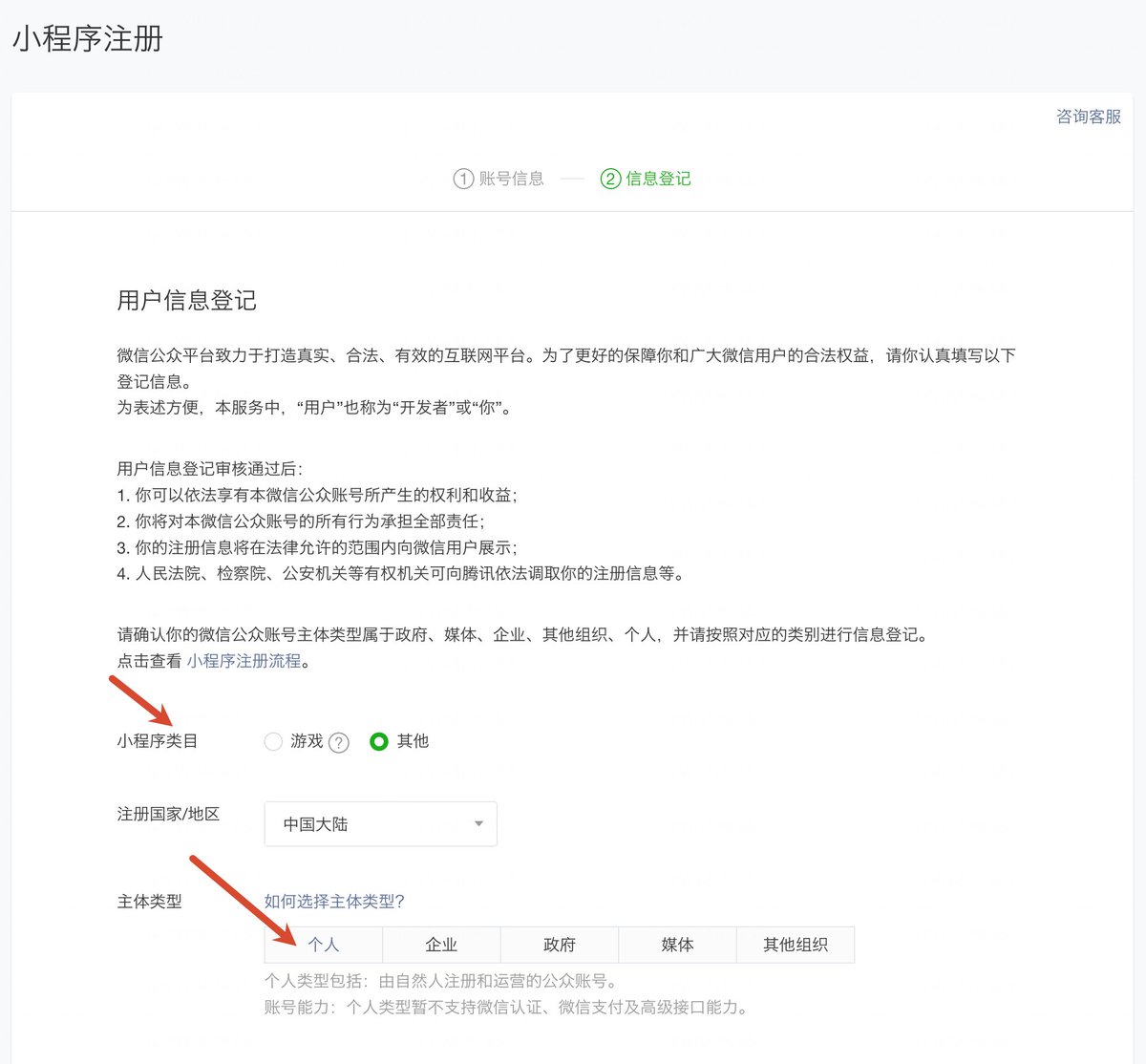This screenshot has height=1064, width=1146.
Task: Click the paragraph starting 请确认你的微信公众账号
Action: click(522, 634)
